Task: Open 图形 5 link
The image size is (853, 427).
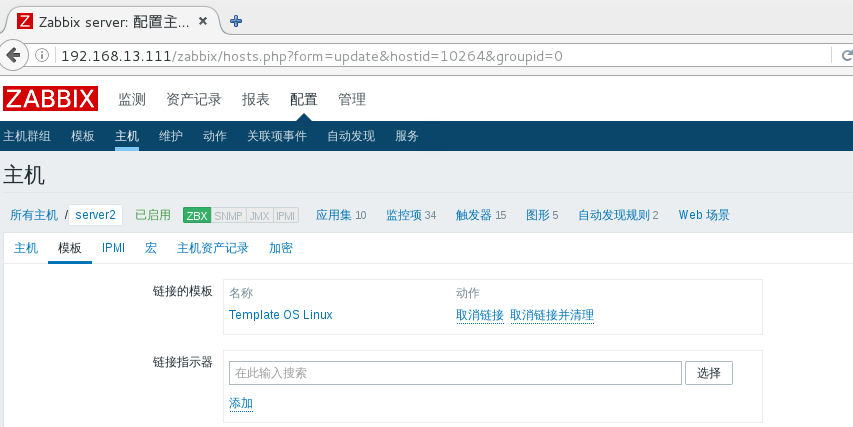Action: [542, 215]
